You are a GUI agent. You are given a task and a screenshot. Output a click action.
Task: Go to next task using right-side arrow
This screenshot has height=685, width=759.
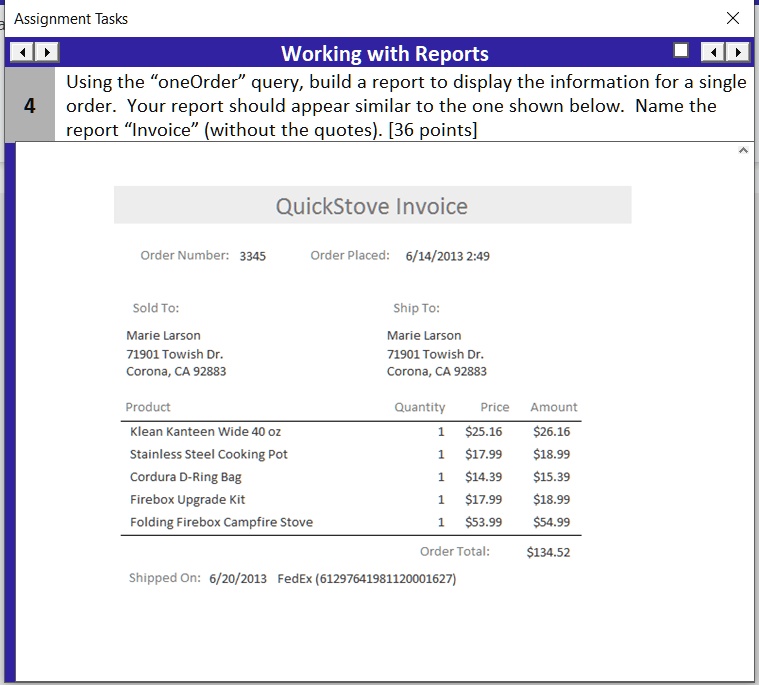[x=738, y=52]
